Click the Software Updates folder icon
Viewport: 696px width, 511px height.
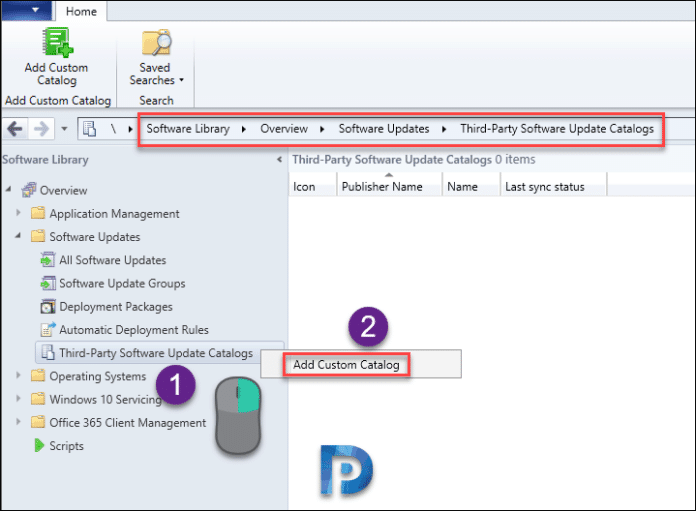point(38,236)
